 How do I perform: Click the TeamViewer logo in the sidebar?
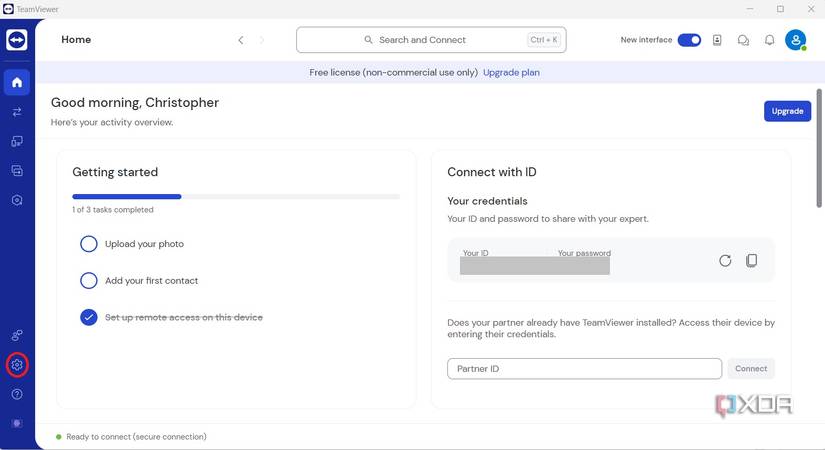(x=17, y=40)
